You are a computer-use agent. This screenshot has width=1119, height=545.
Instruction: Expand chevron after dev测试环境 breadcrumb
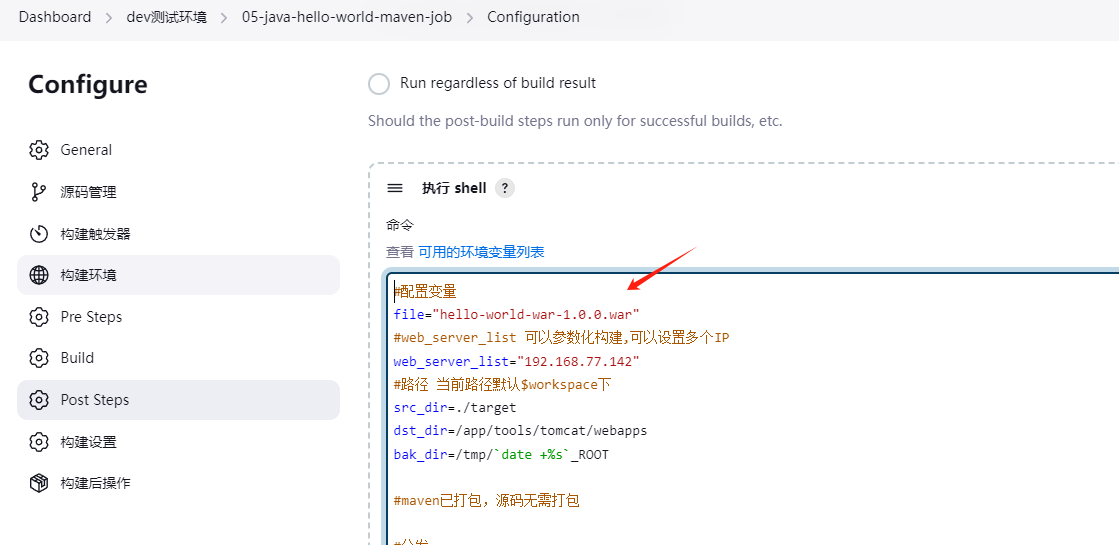click(225, 17)
